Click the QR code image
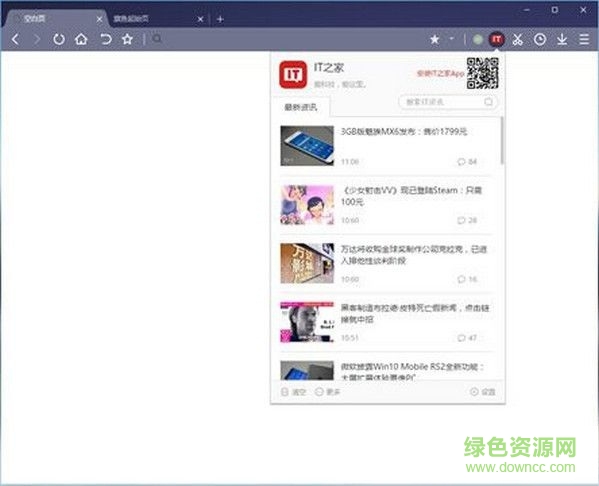The image size is (599, 486). (x=482, y=73)
